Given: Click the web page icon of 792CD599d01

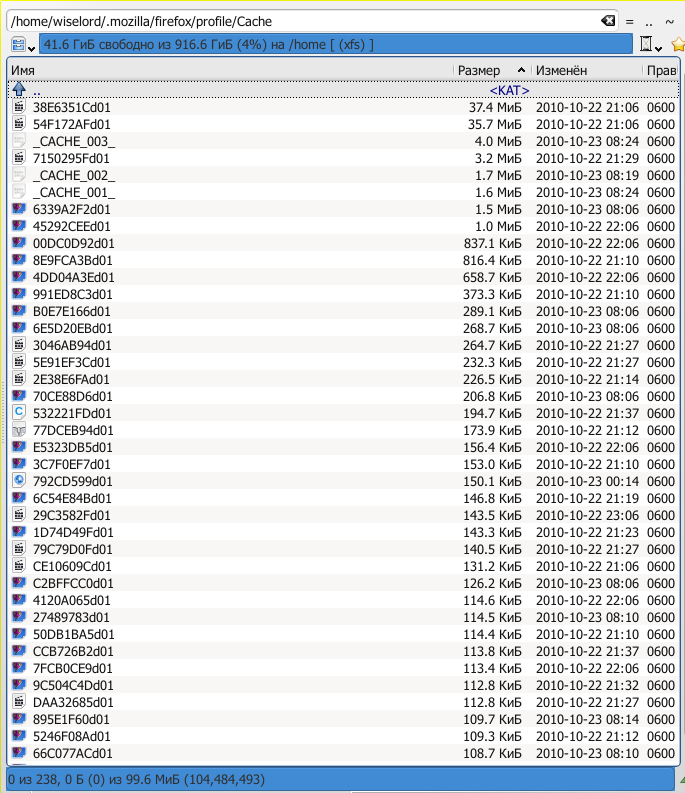Looking at the screenshot, I should (19, 480).
